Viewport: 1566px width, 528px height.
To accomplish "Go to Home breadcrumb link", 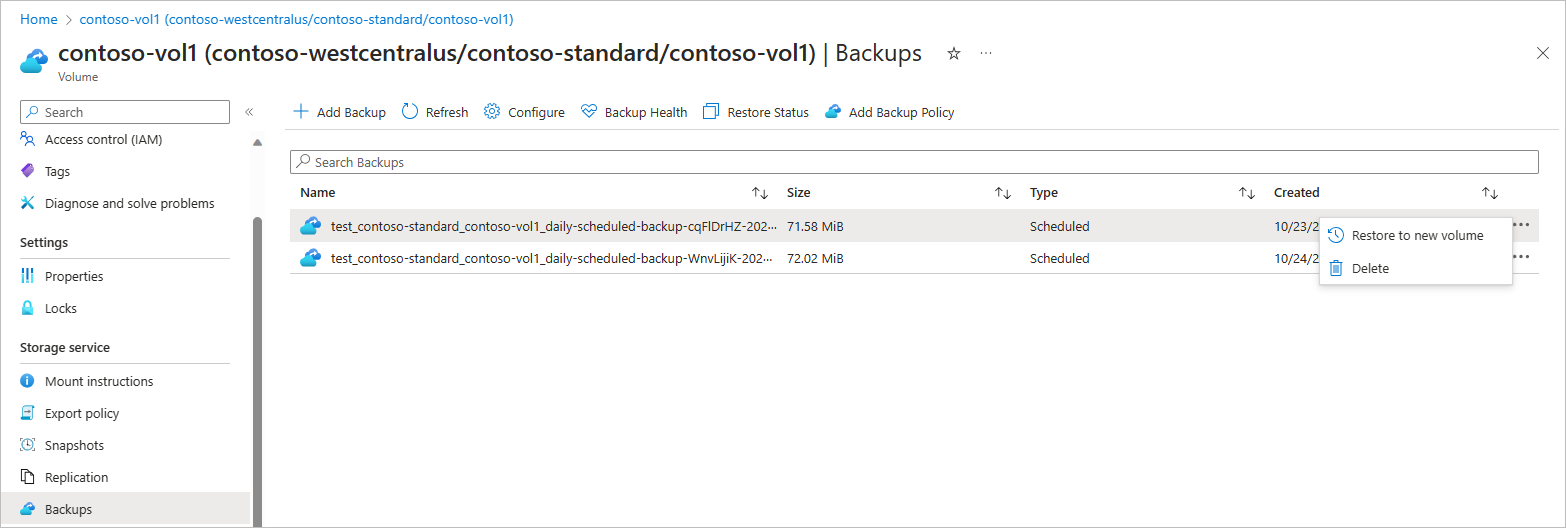I will 39,19.
